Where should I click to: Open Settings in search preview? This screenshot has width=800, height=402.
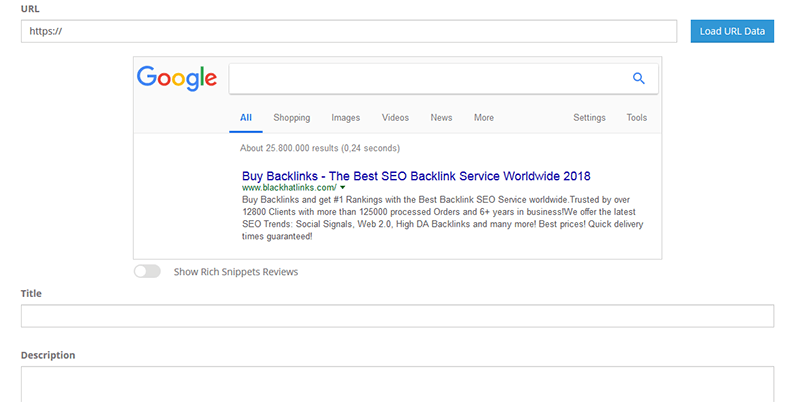point(589,117)
